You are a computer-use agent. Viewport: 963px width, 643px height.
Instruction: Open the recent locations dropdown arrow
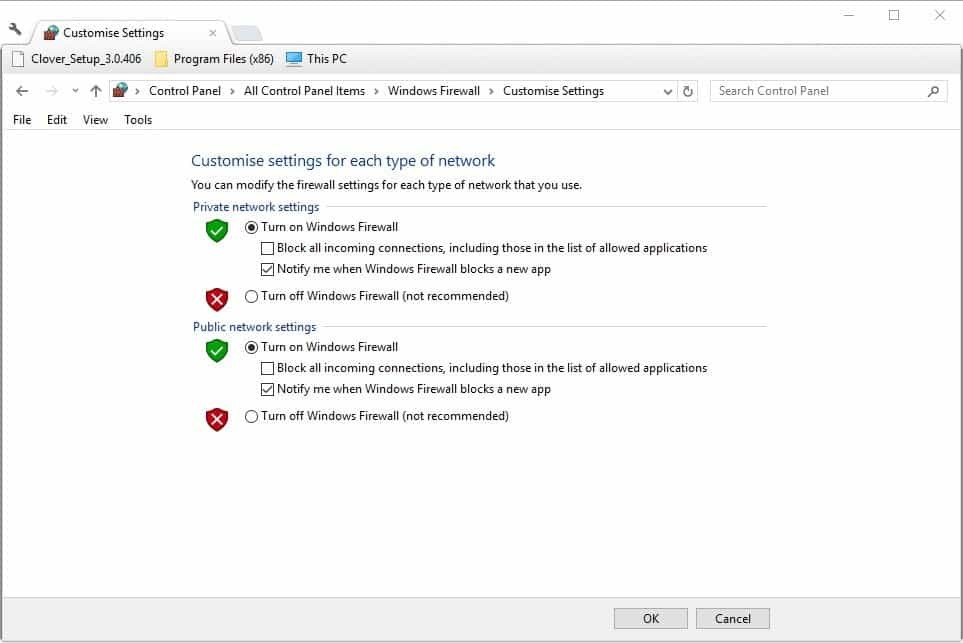click(75, 91)
